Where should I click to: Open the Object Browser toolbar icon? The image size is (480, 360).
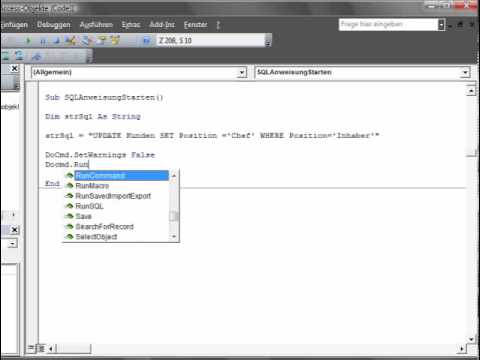click(115, 41)
